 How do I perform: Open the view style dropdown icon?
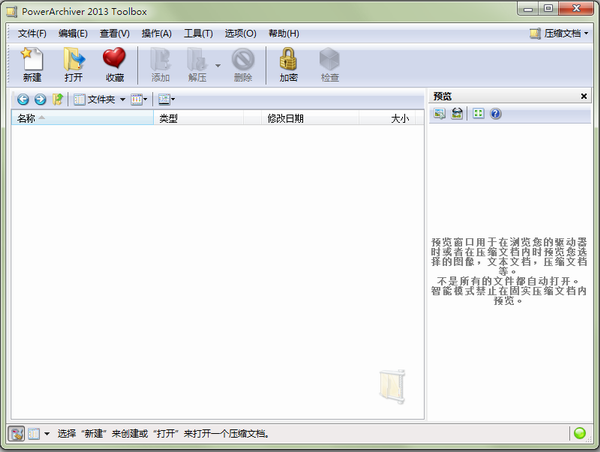tap(139, 100)
